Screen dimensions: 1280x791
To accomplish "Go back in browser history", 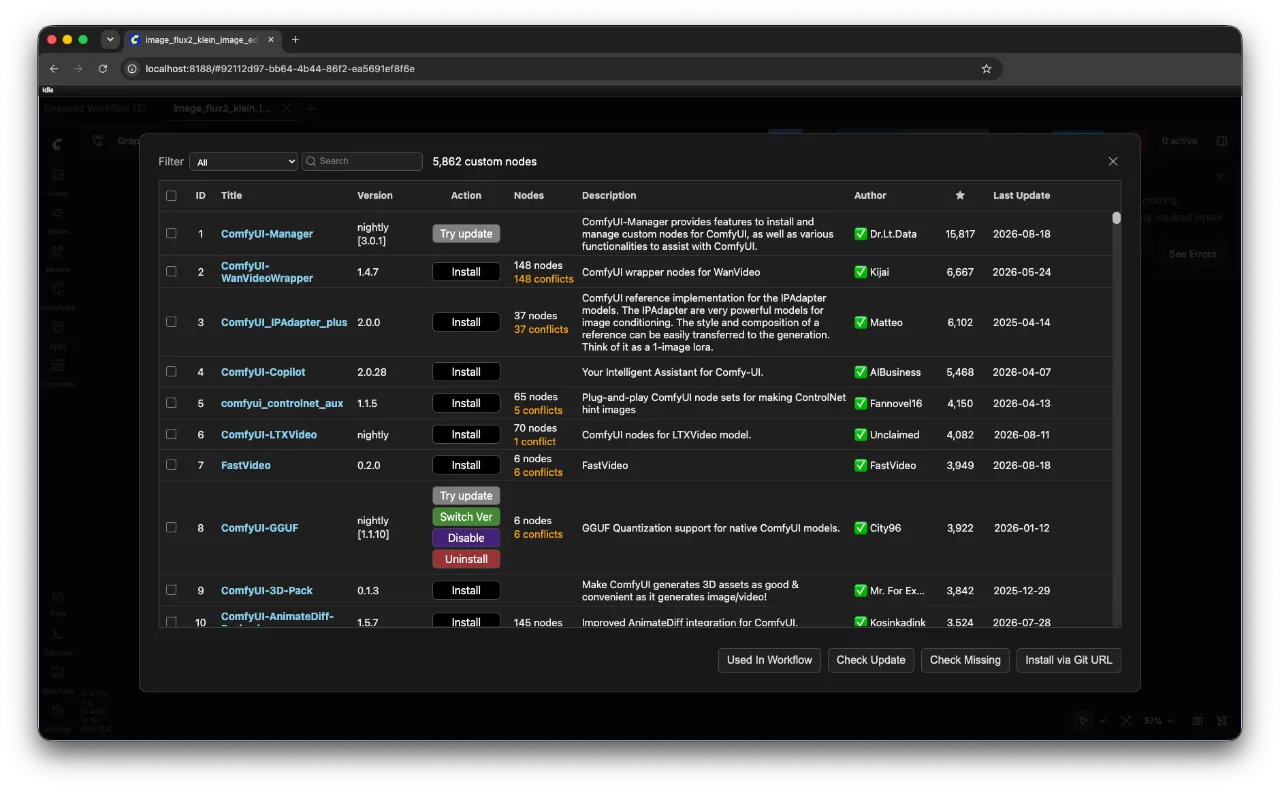I will click(x=54, y=69).
